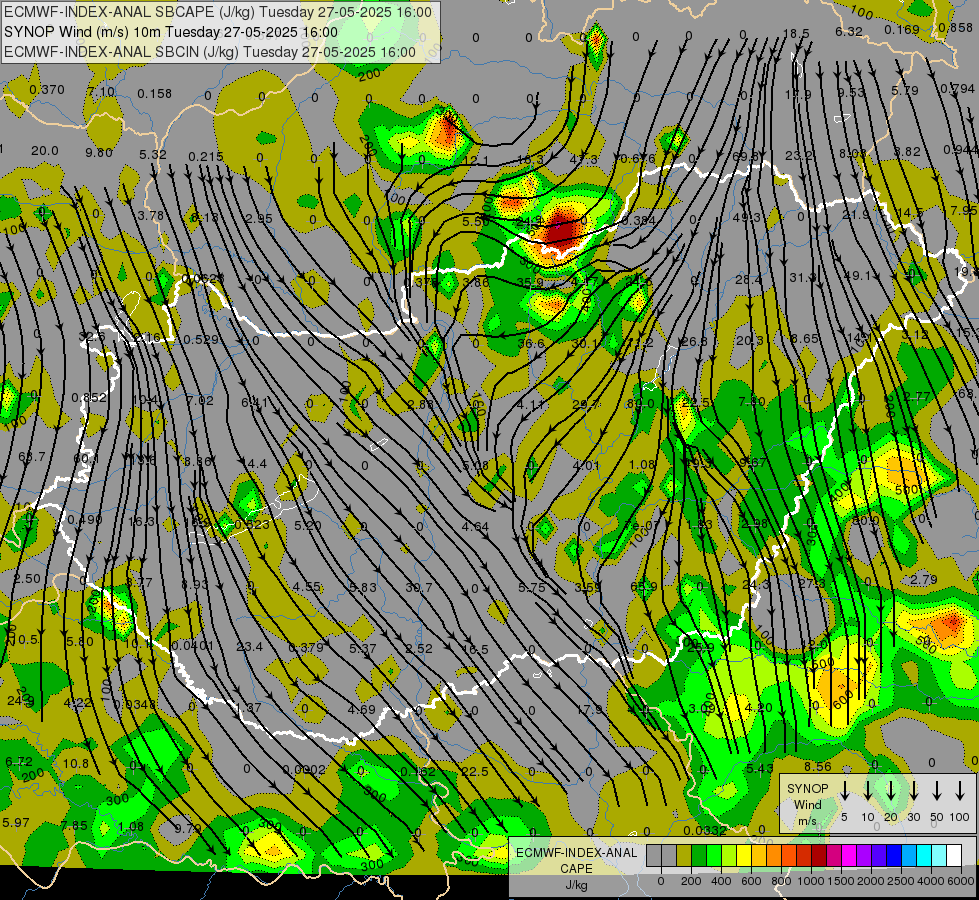Click the map value '0.370'
Viewport: 979px width, 900px height.
[x=47, y=90]
